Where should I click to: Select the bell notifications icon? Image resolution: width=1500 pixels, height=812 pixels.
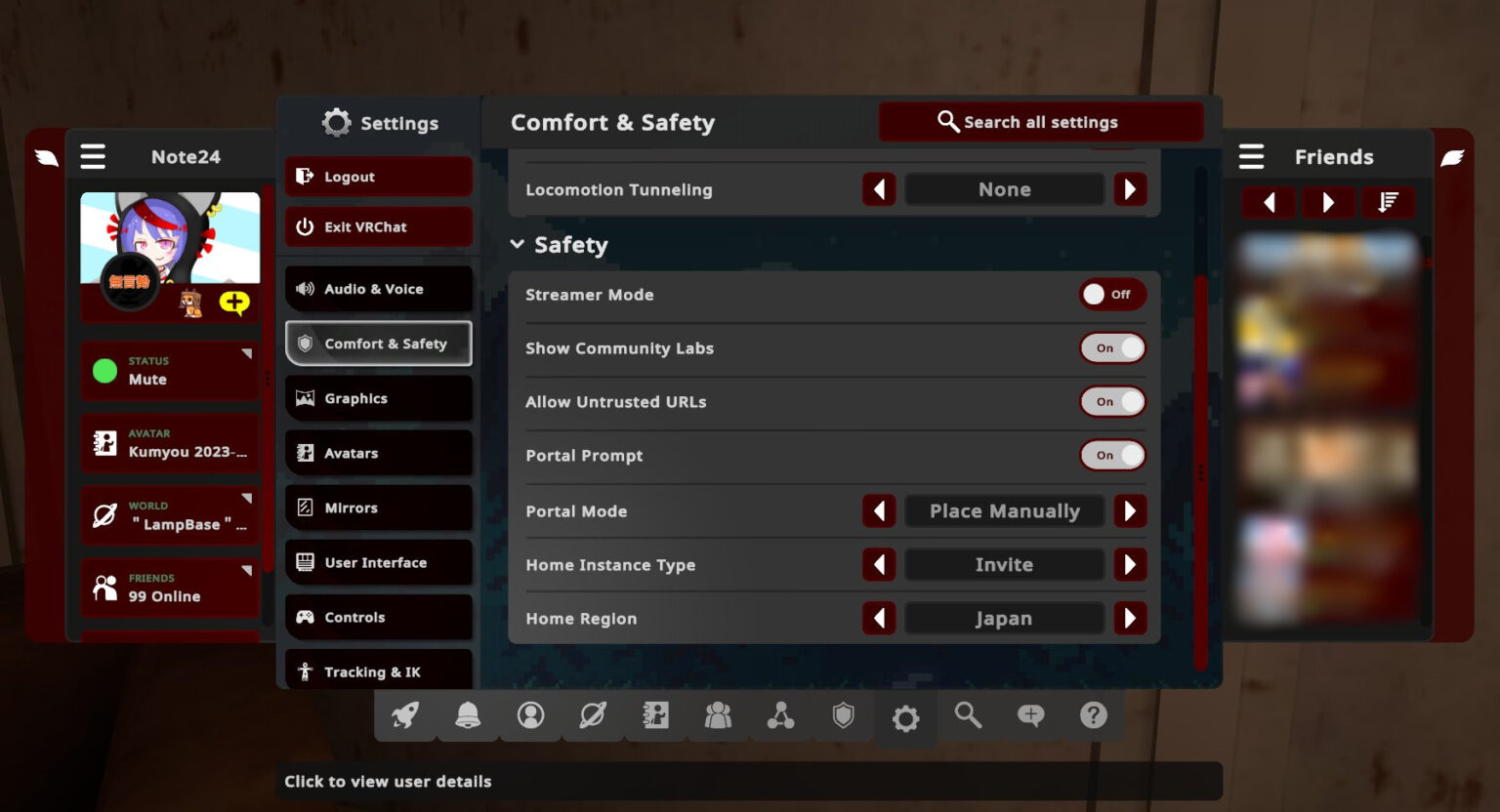(468, 715)
